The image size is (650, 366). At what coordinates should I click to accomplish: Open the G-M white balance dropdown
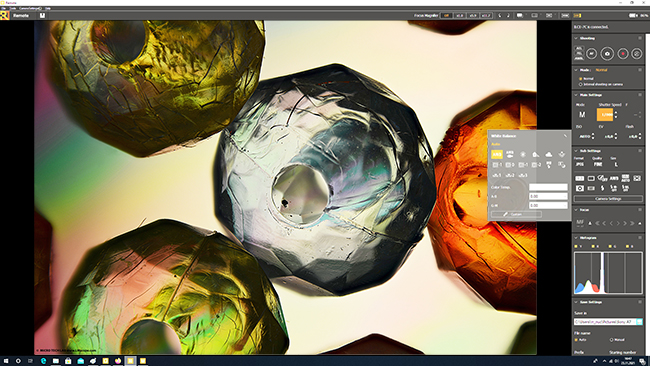pos(548,205)
